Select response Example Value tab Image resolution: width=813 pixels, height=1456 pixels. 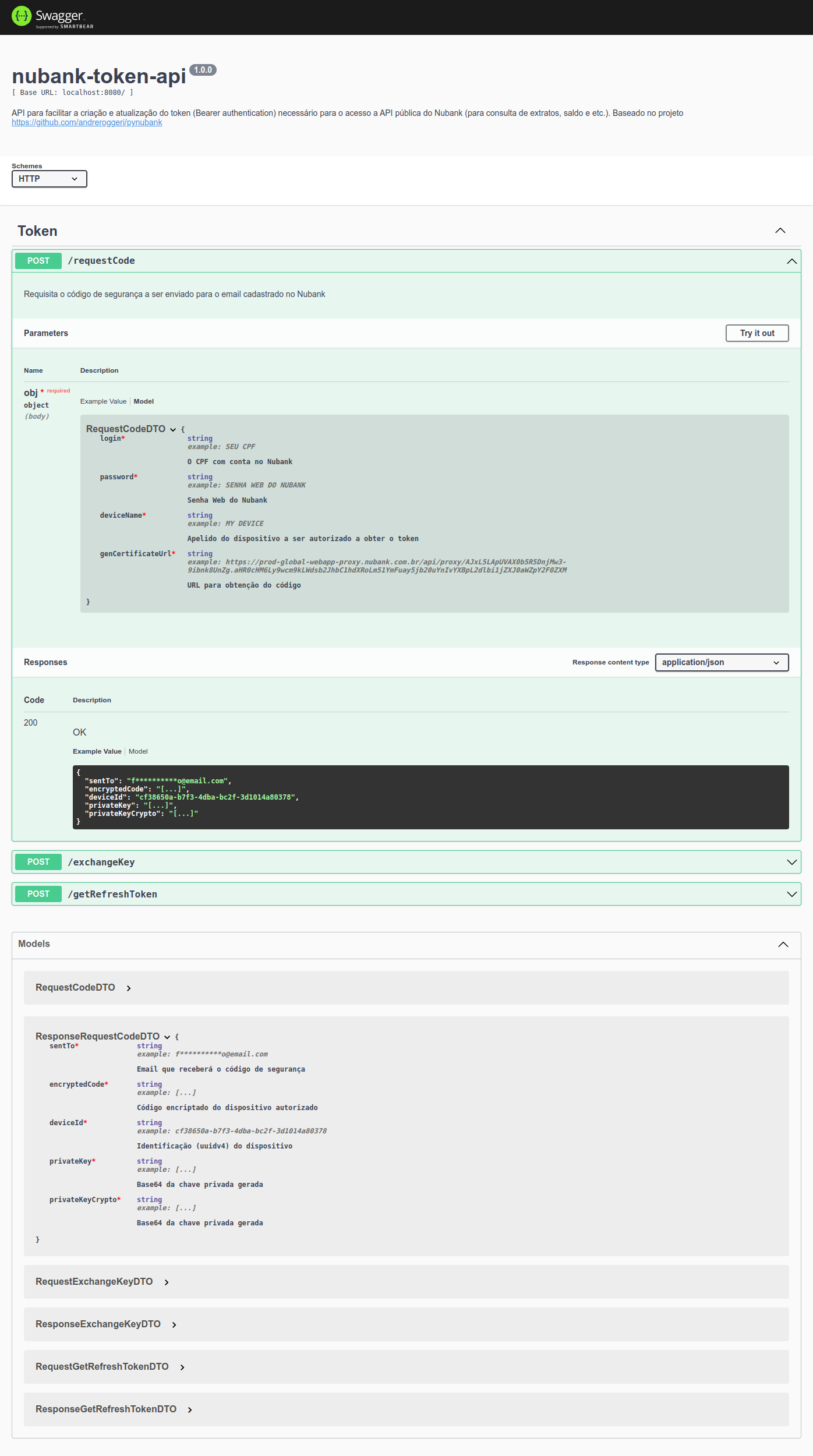click(x=97, y=751)
